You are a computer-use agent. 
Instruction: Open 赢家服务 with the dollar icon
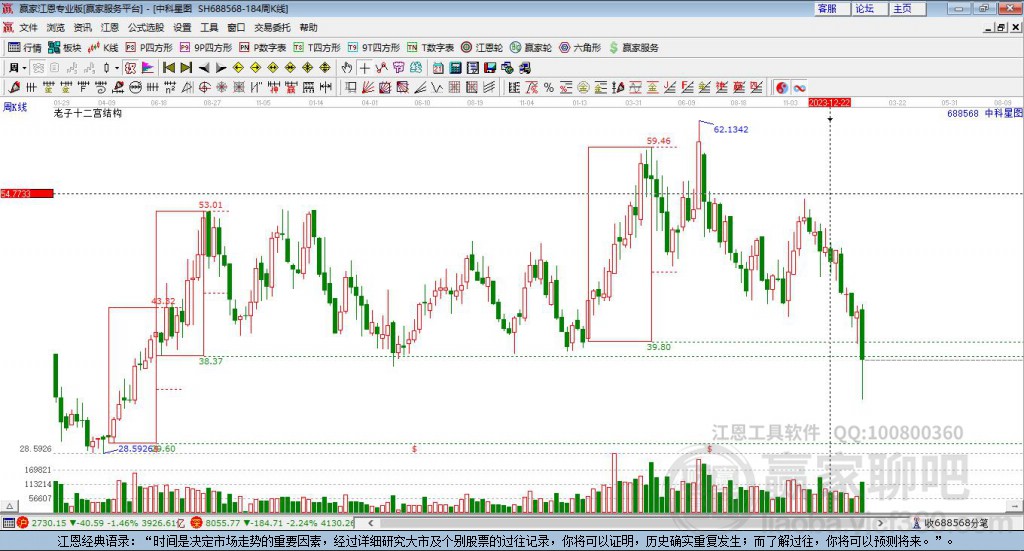pos(633,48)
